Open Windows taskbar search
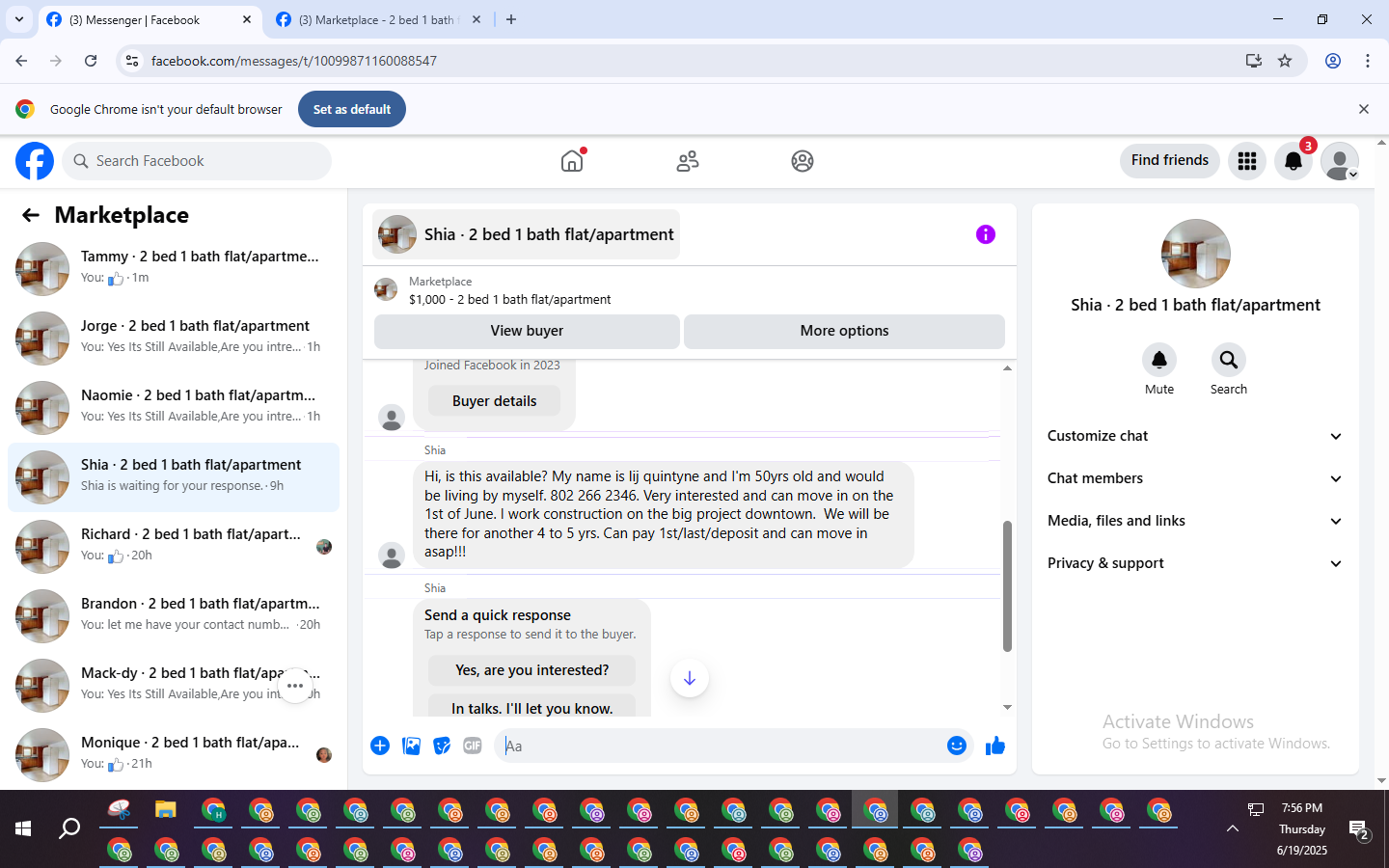 (x=69, y=828)
